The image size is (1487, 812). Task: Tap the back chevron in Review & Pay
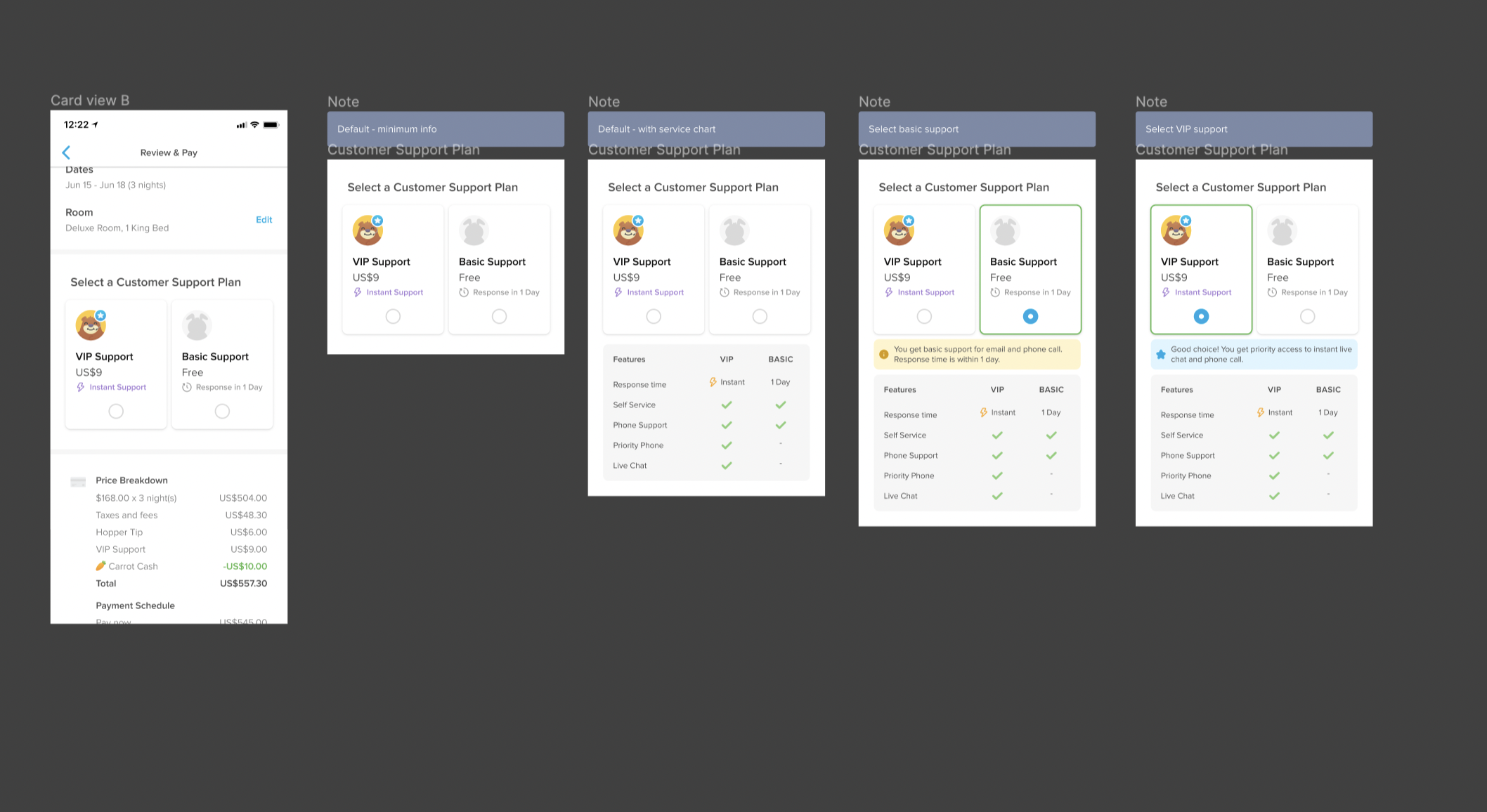(66, 152)
